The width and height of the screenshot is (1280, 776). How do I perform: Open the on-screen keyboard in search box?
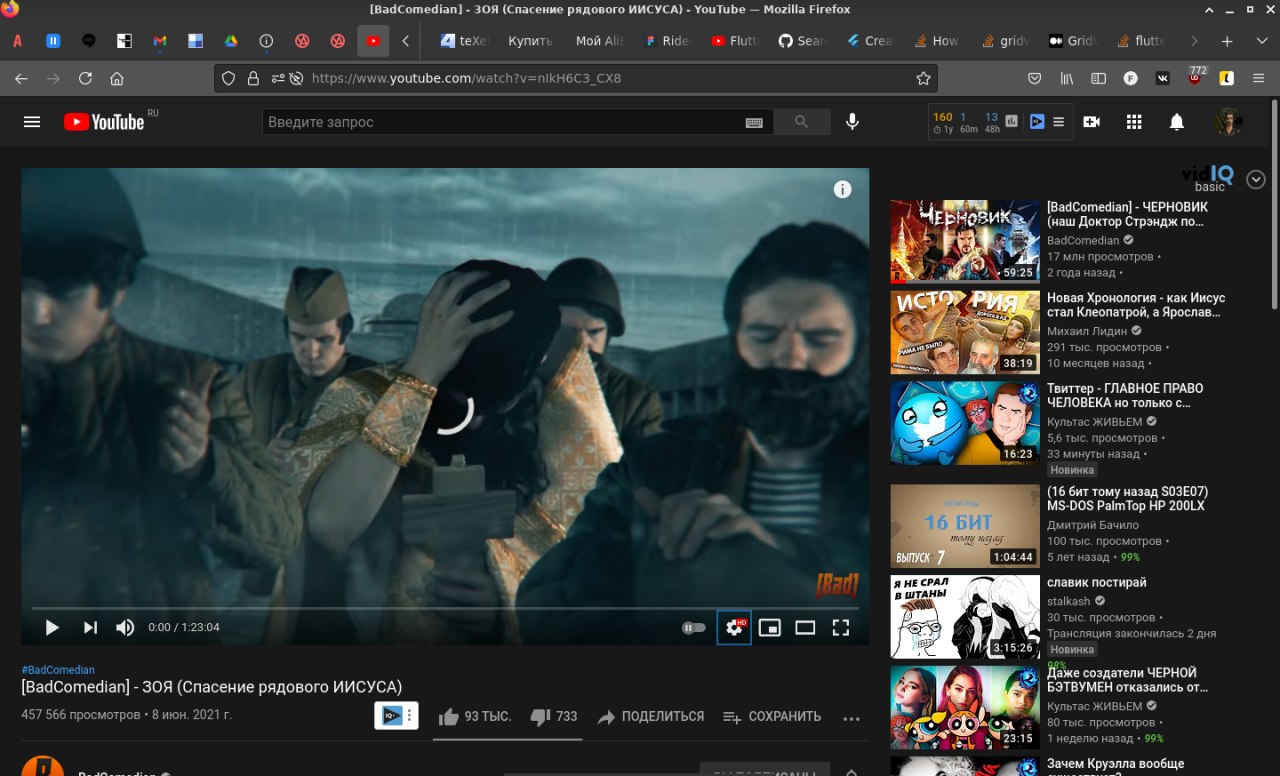[x=754, y=122]
